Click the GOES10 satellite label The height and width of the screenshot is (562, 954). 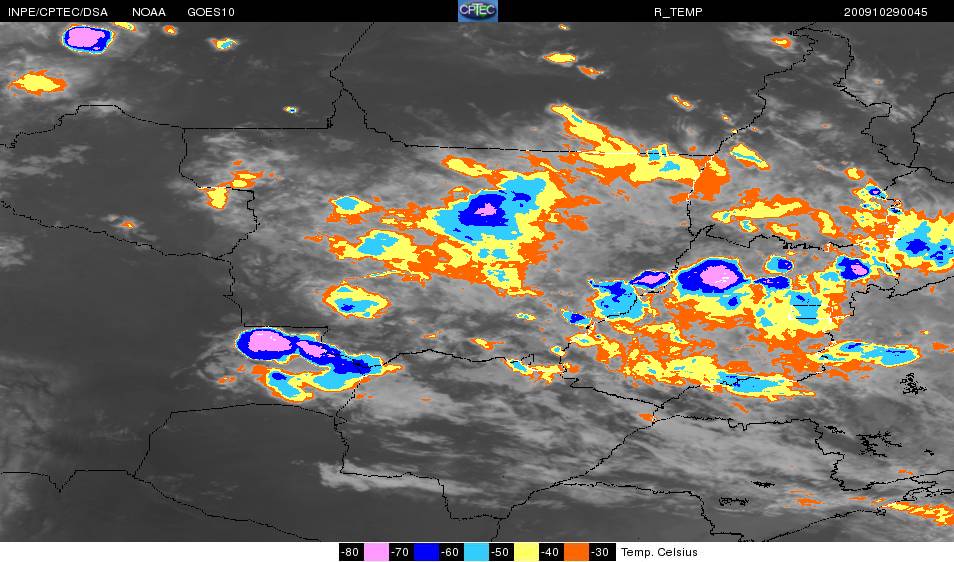point(211,12)
